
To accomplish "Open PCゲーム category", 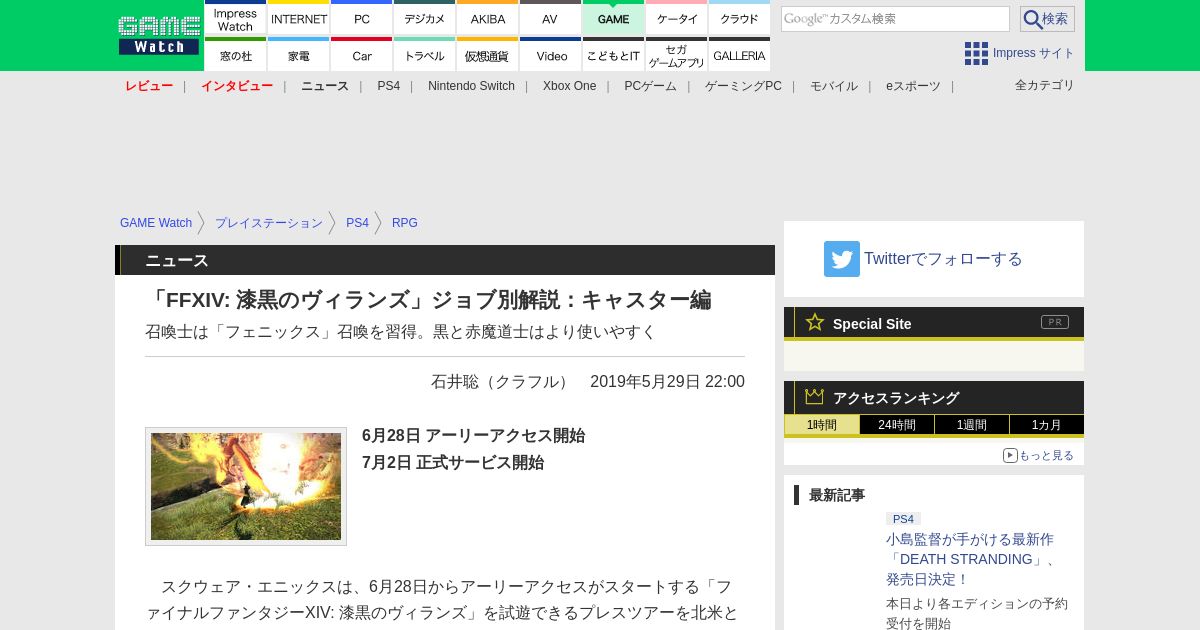I will coord(650,86).
